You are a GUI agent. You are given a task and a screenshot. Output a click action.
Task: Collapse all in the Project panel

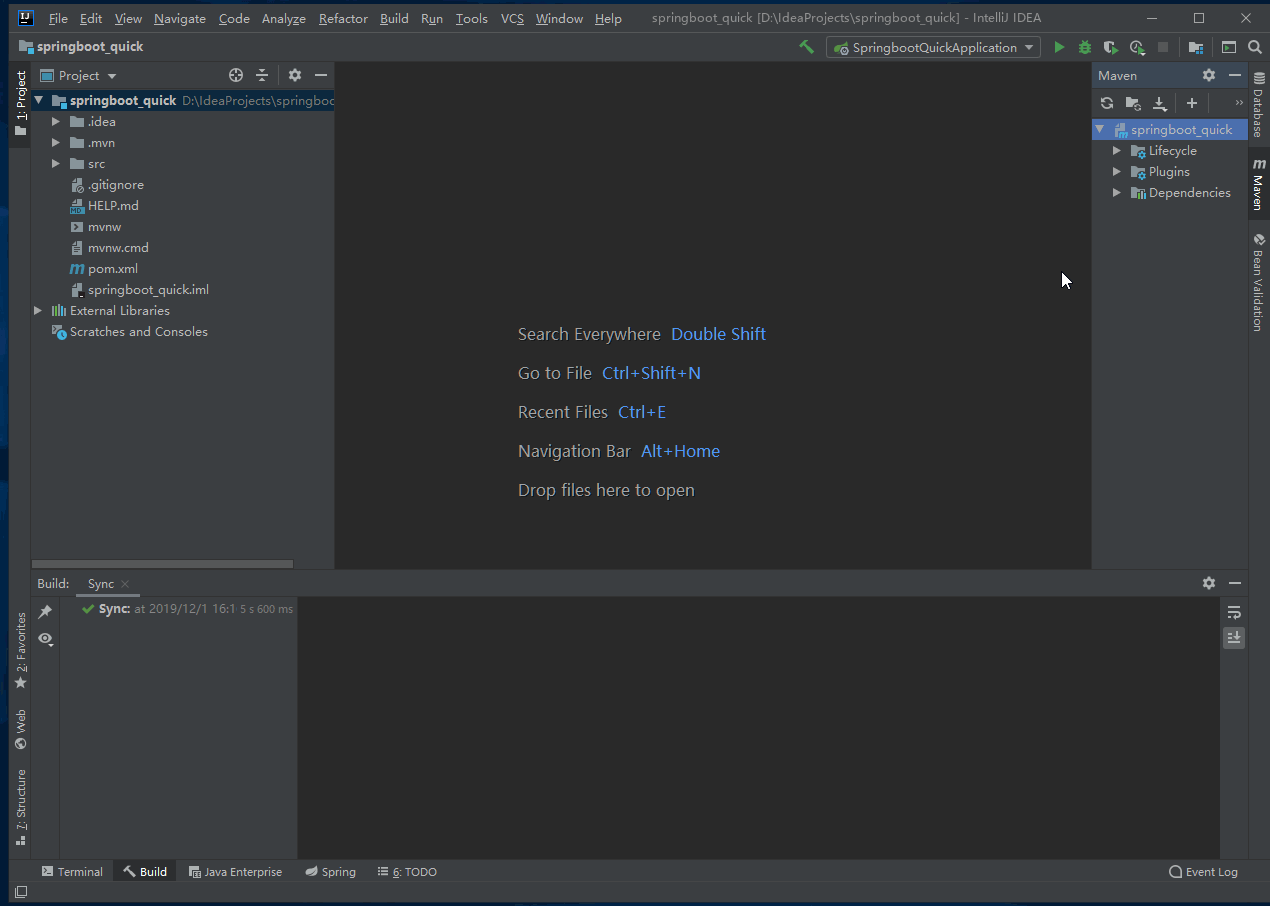(262, 75)
